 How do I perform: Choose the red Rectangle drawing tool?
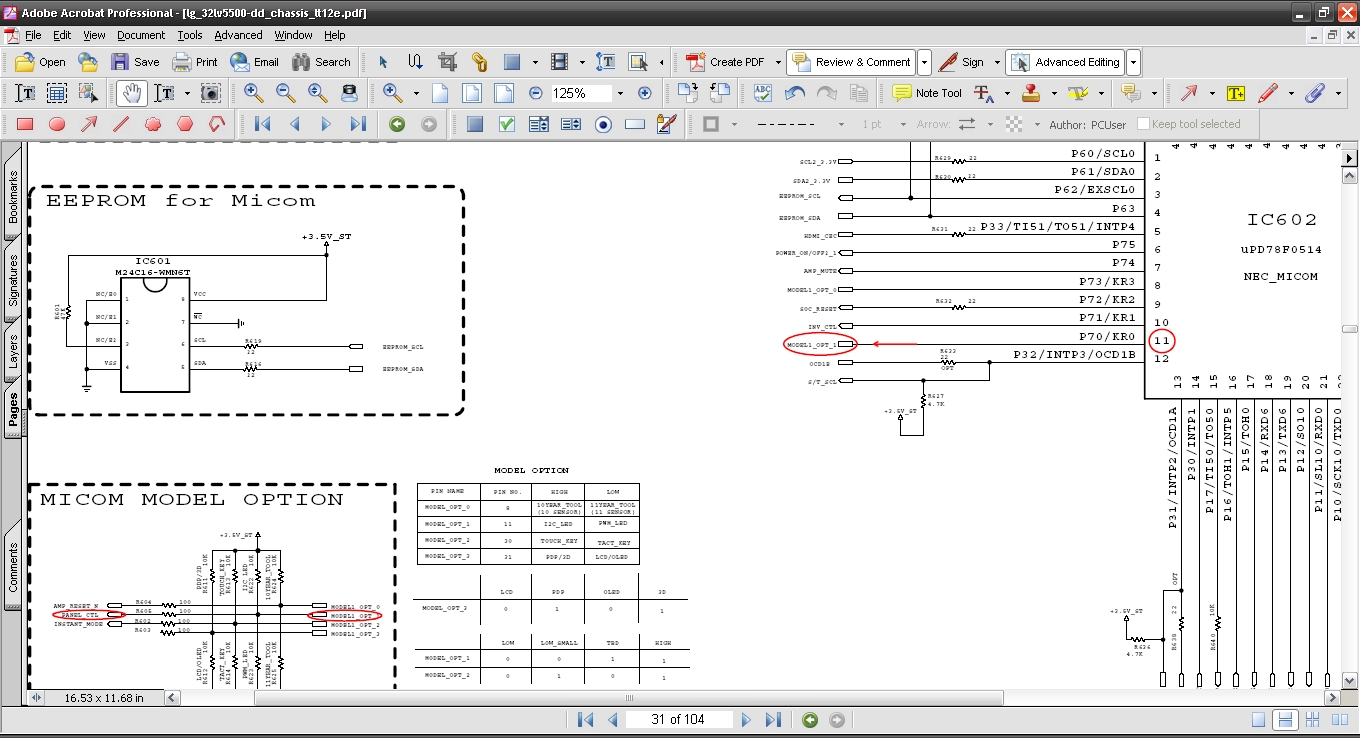click(25, 125)
